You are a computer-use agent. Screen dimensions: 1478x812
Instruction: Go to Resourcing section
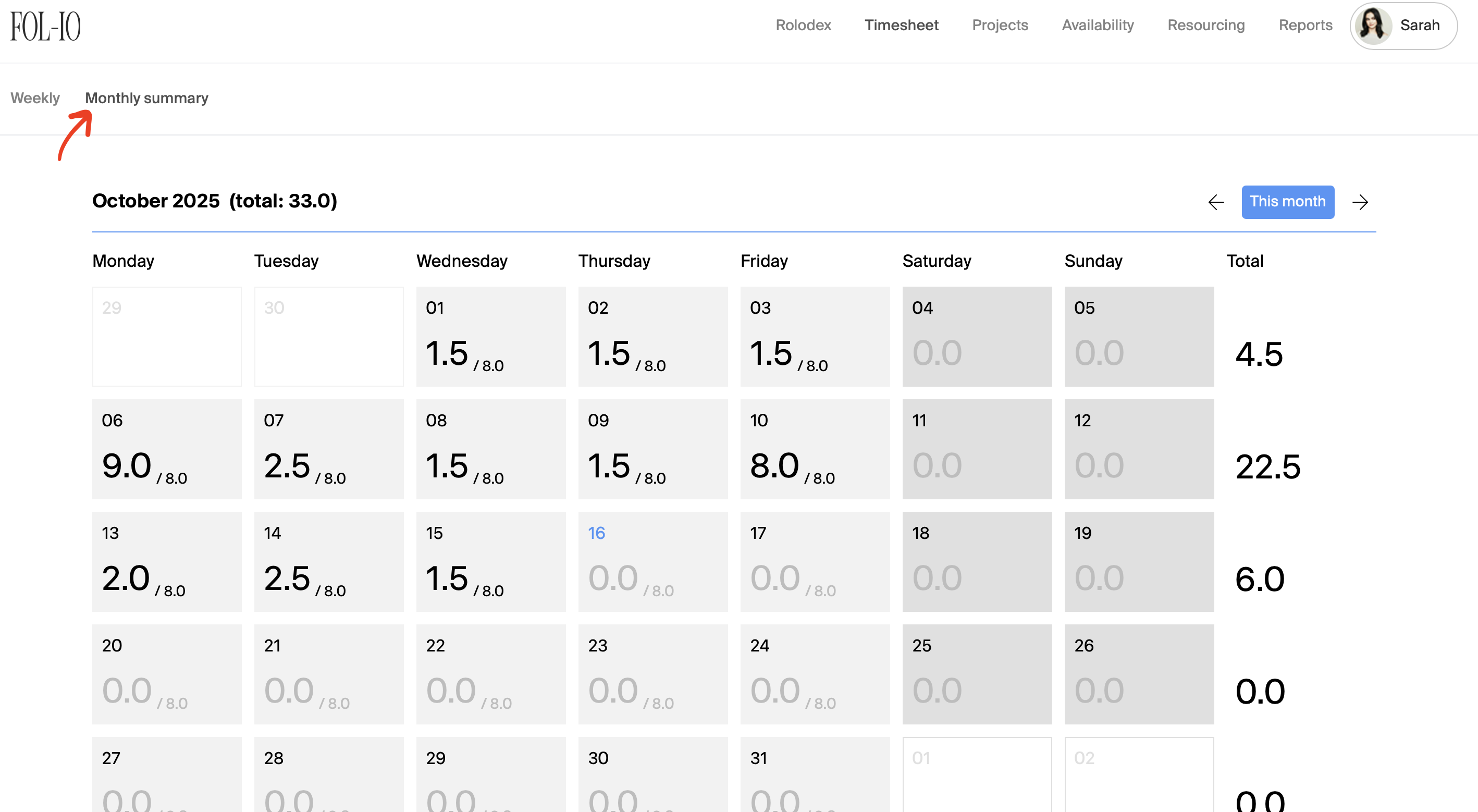pyautogui.click(x=1206, y=25)
